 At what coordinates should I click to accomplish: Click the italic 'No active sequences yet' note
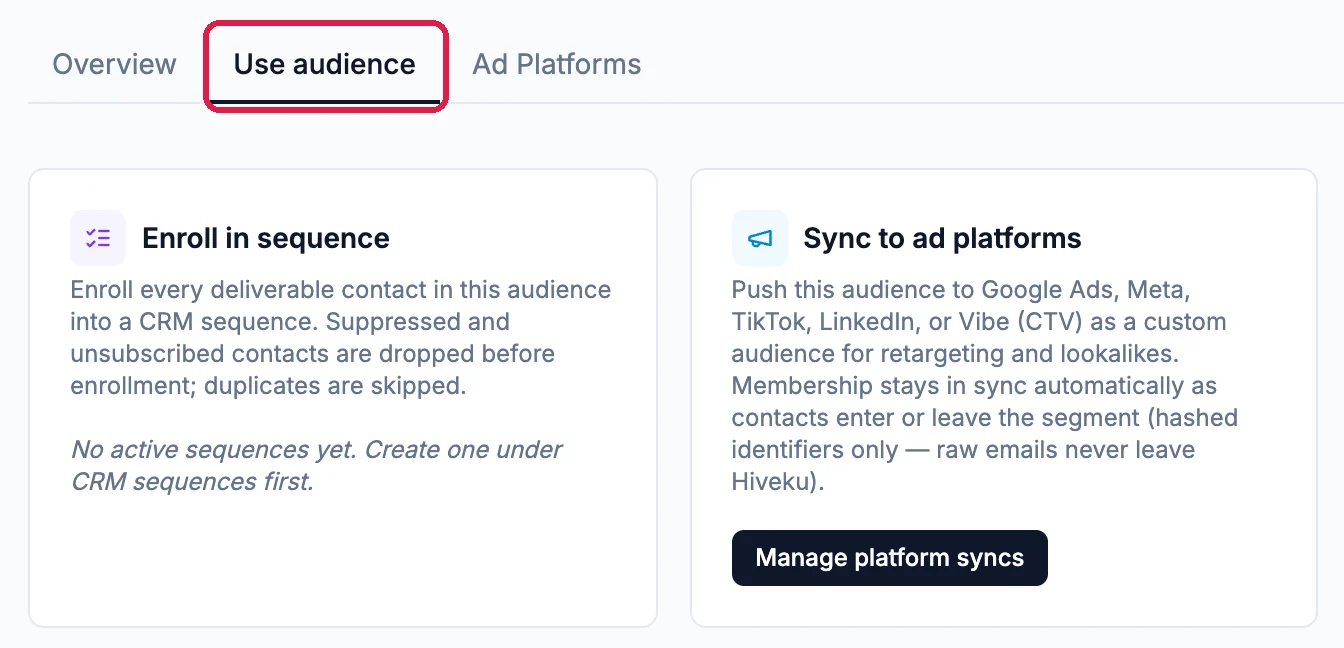pyautogui.click(x=316, y=465)
